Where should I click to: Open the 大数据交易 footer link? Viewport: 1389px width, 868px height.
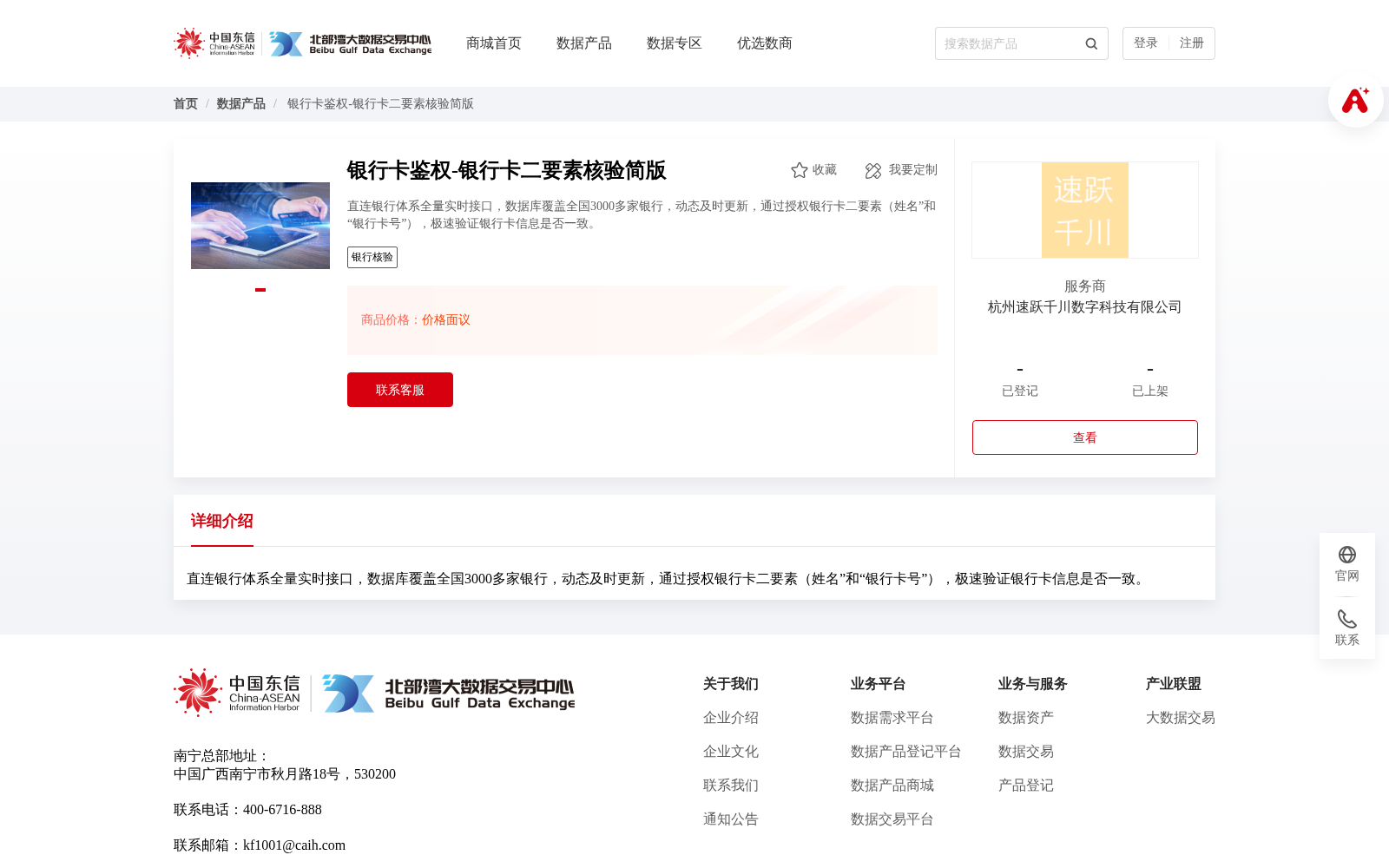pos(1181,718)
